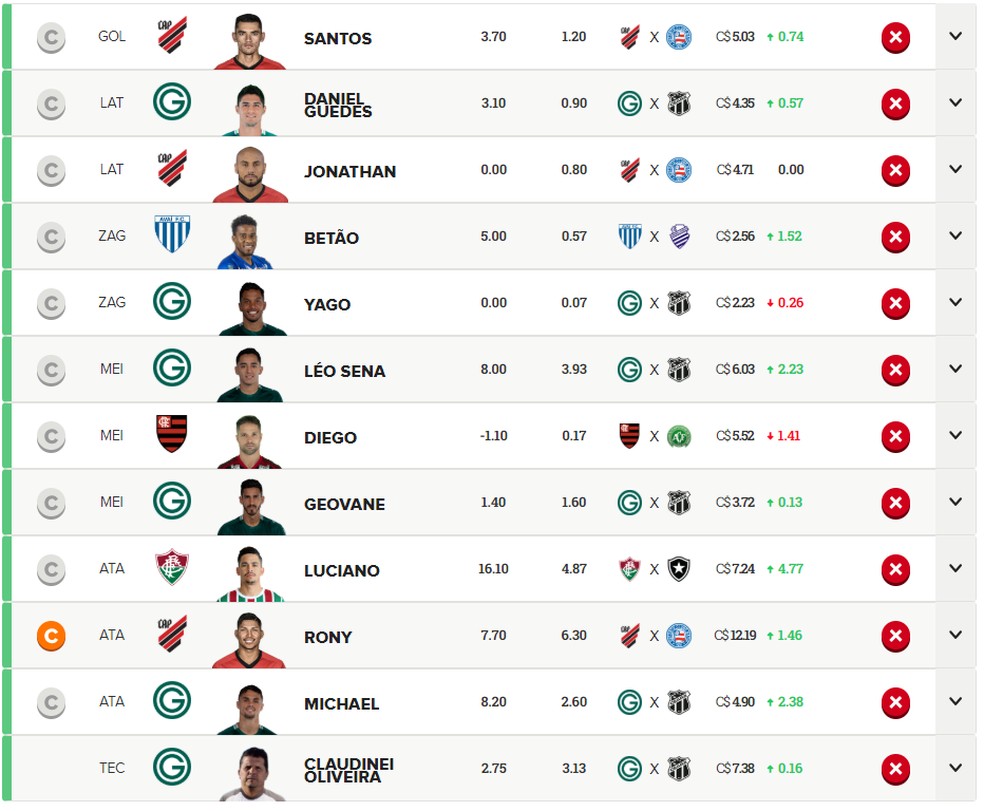984x811 pixels.
Task: Make Léo Sena the captain
Action: point(51,371)
